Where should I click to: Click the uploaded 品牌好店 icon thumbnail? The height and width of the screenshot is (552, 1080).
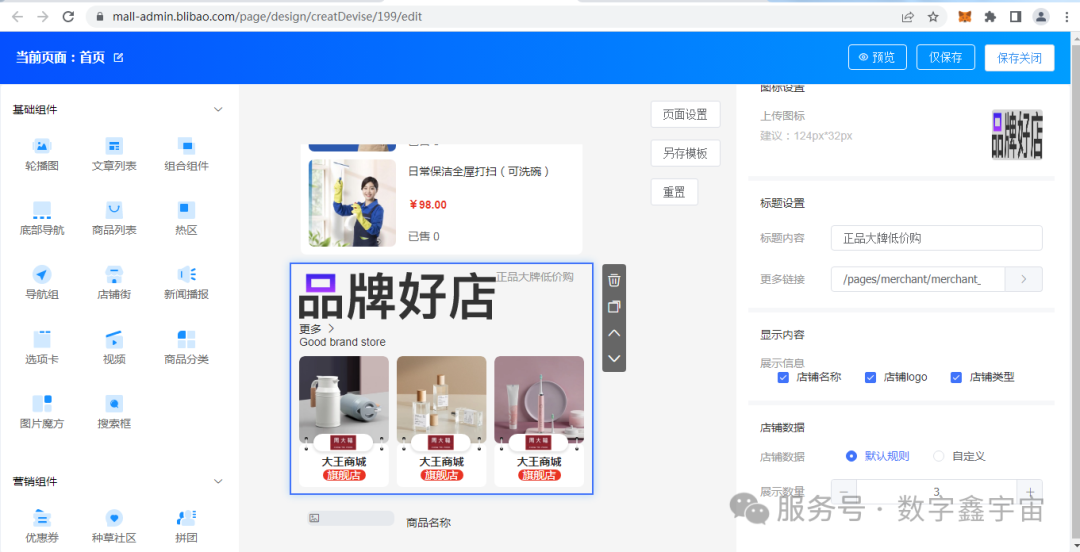[1017, 134]
